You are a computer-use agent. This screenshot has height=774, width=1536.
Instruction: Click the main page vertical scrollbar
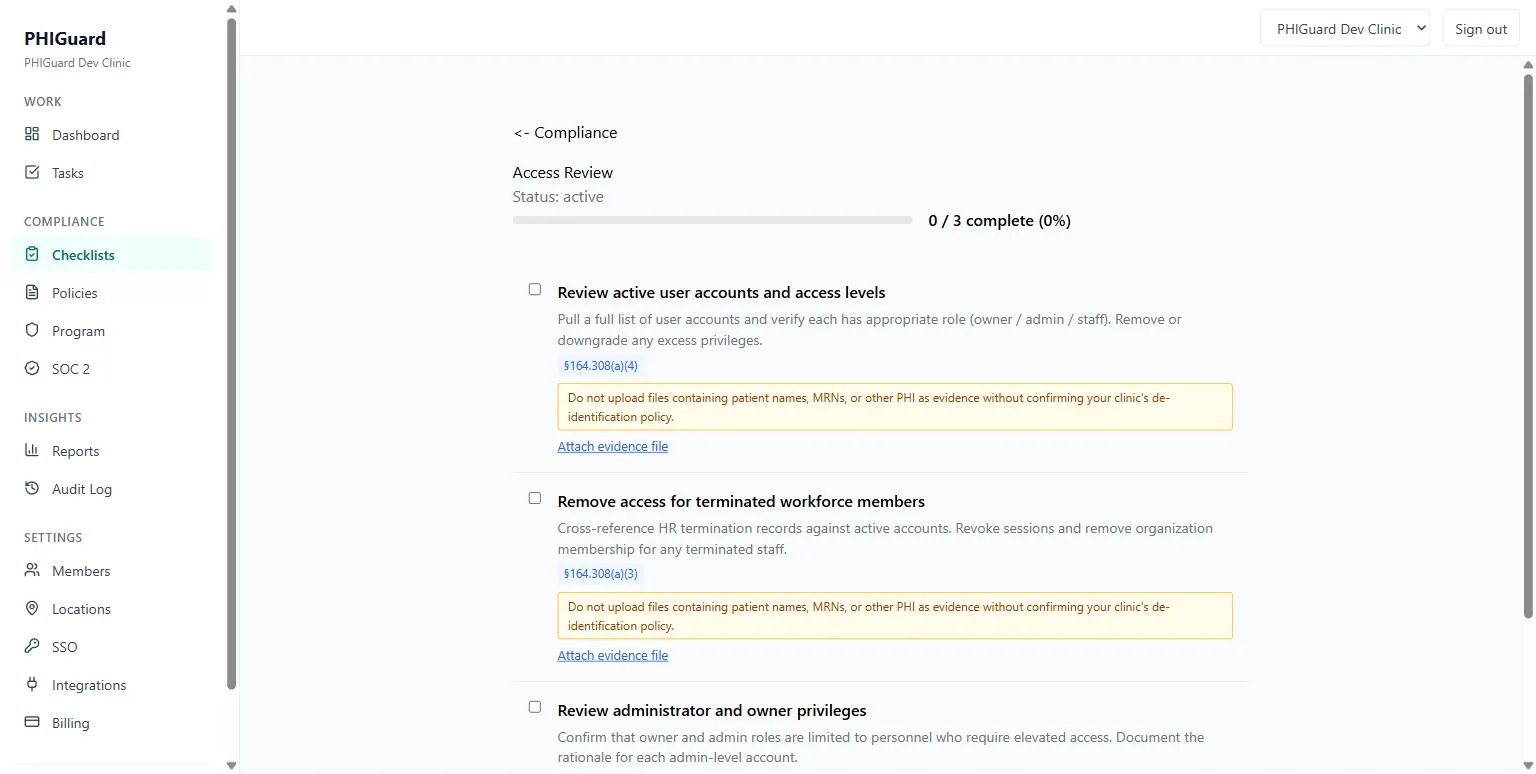pos(1528,344)
